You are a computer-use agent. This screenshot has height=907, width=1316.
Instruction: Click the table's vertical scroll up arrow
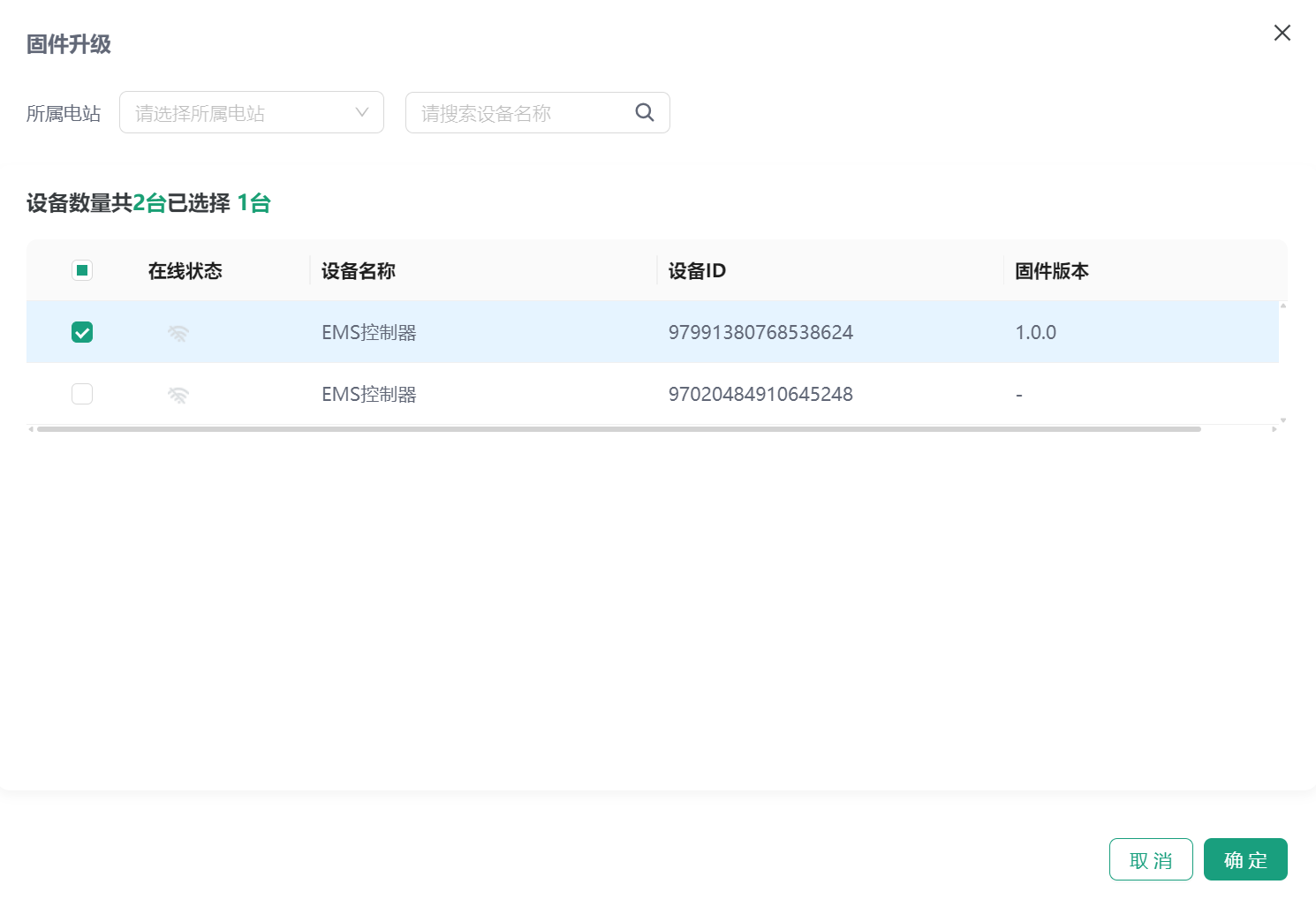(1283, 306)
